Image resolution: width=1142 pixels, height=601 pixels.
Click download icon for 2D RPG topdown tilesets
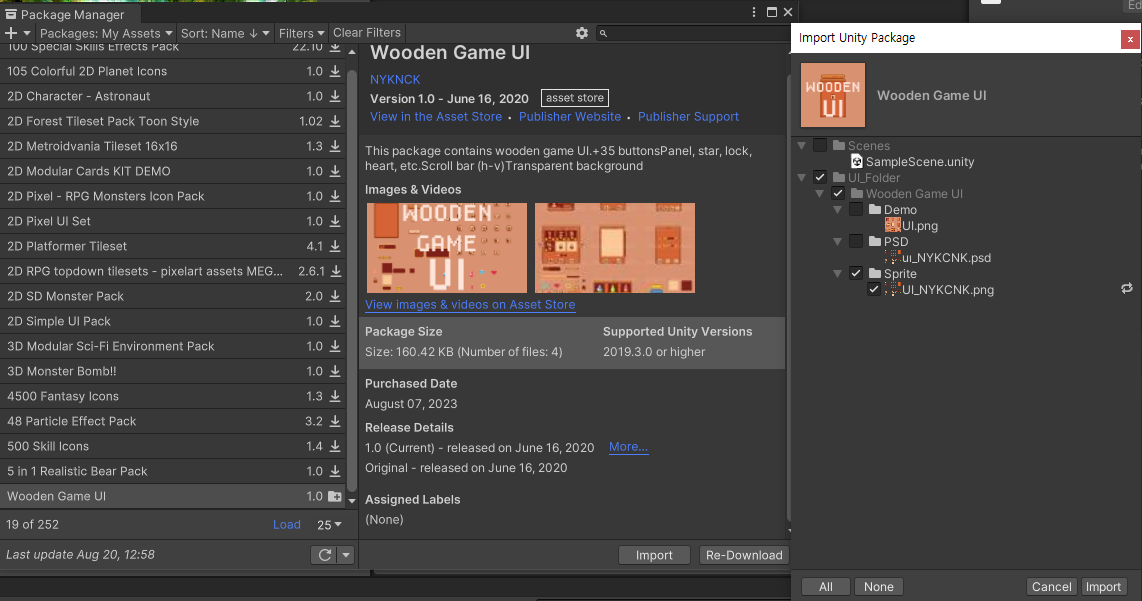[x=335, y=271]
